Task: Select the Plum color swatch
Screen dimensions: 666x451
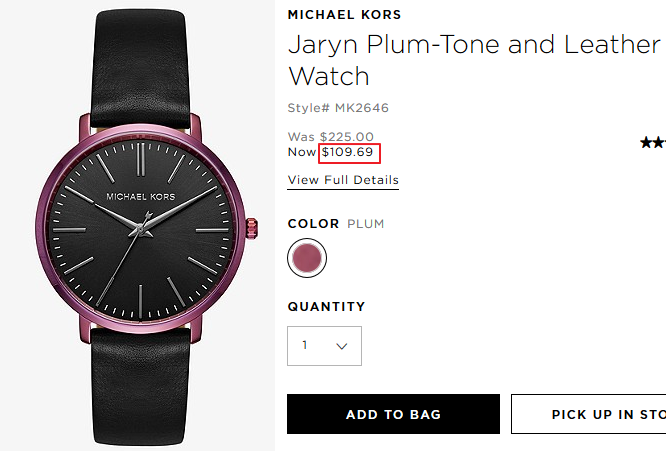Action: pos(307,258)
